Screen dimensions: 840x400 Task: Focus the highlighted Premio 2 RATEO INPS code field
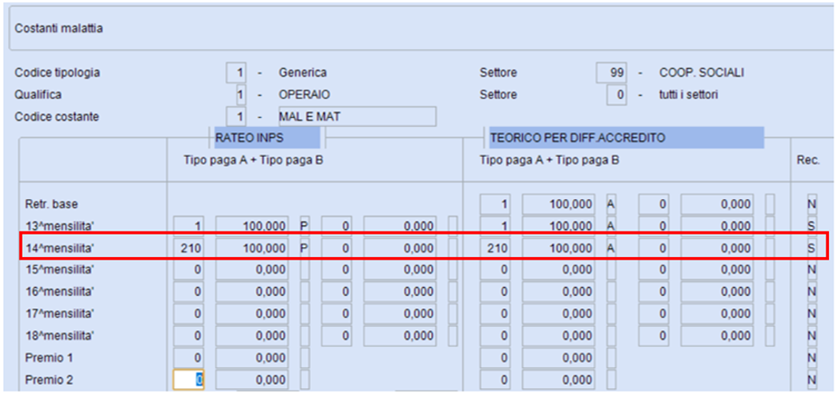[x=188, y=380]
